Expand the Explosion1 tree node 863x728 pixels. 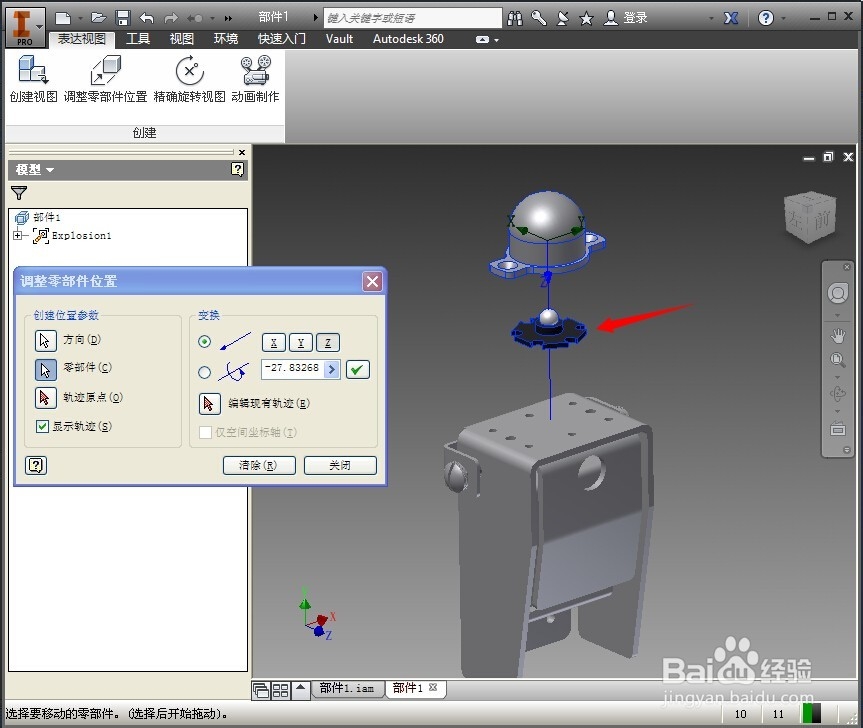click(18, 236)
